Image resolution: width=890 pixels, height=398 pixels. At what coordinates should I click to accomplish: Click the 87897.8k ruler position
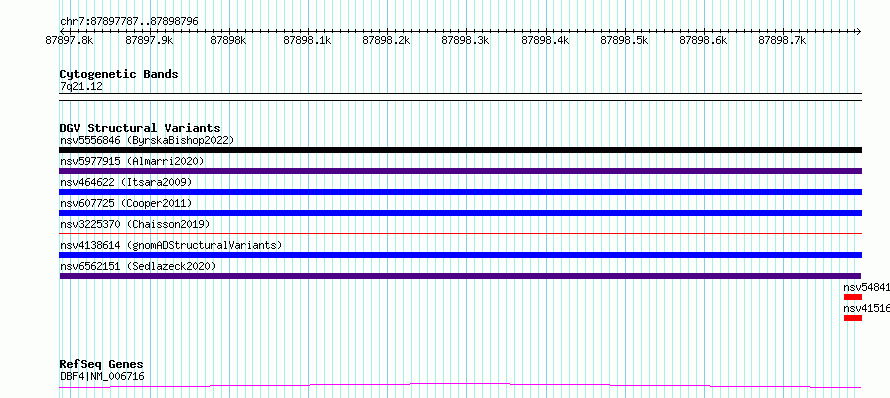[70, 40]
